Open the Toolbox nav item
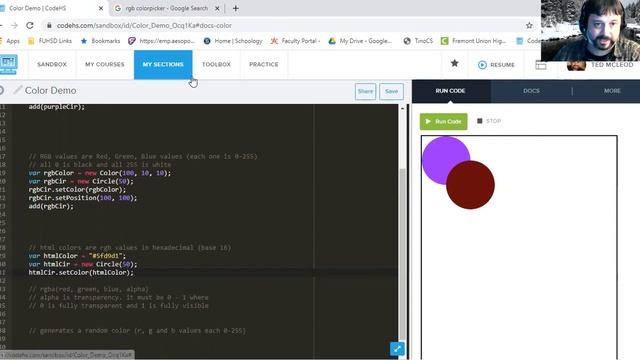640x360 pixels. 216,64
